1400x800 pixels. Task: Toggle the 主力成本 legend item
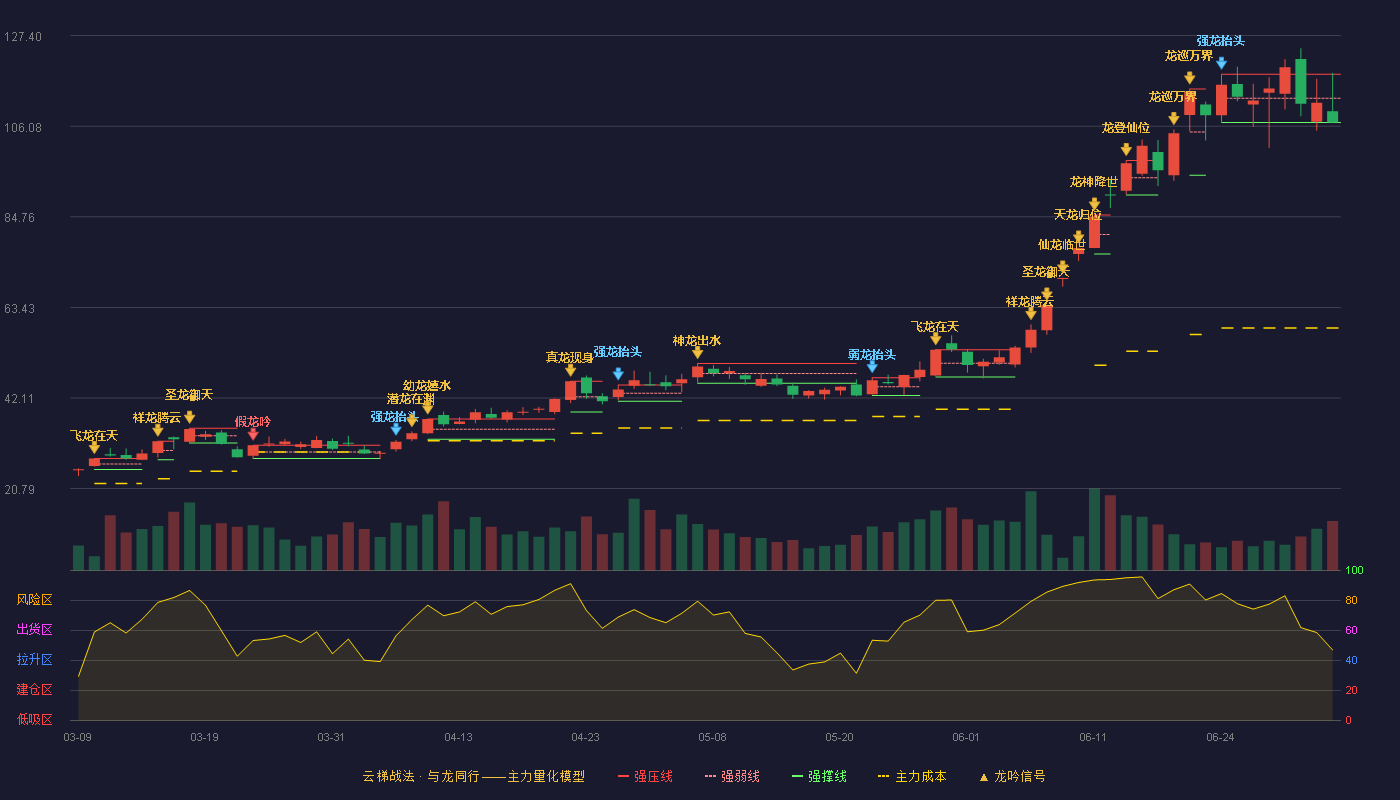tap(911, 776)
